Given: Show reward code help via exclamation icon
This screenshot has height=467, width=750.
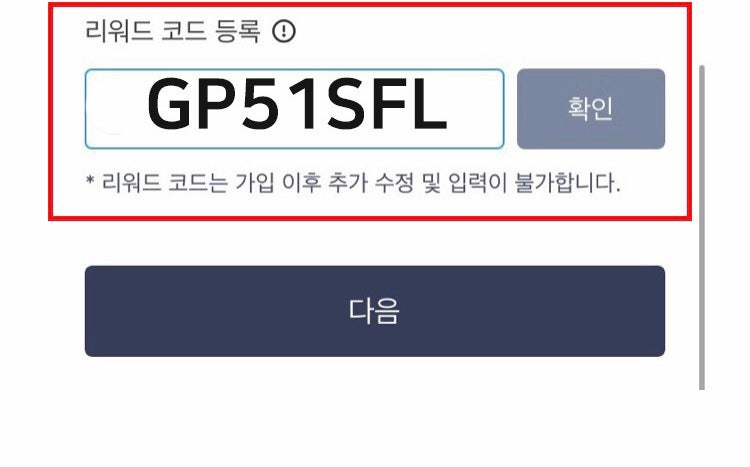Looking at the screenshot, I should pyautogui.click(x=284, y=31).
